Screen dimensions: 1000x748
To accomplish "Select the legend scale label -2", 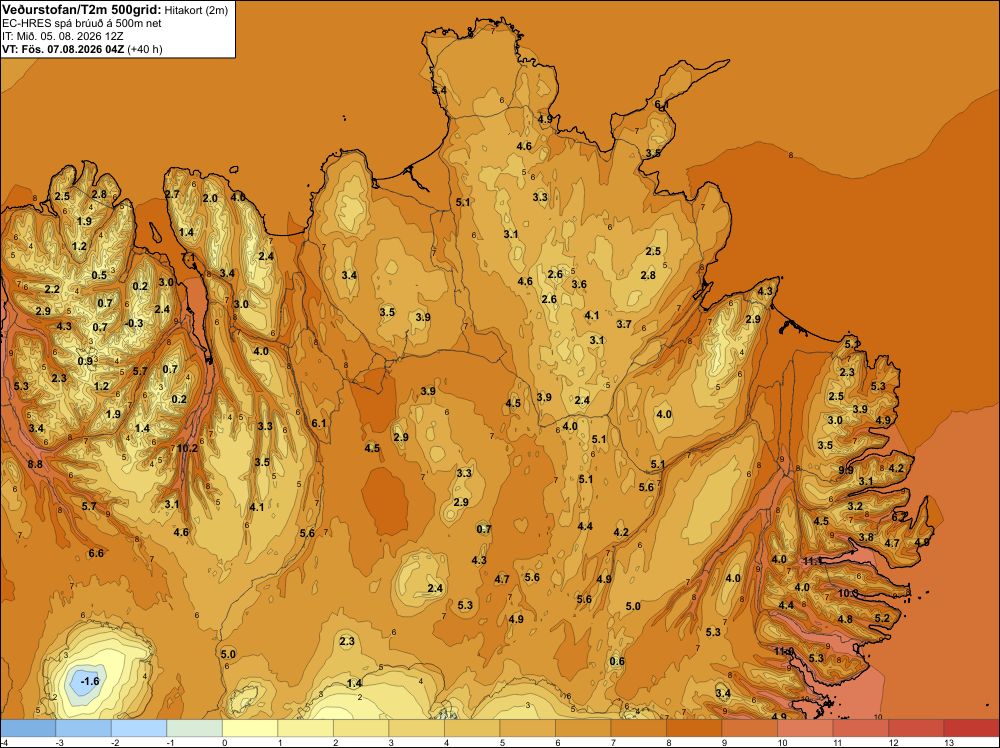I will pos(115,742).
